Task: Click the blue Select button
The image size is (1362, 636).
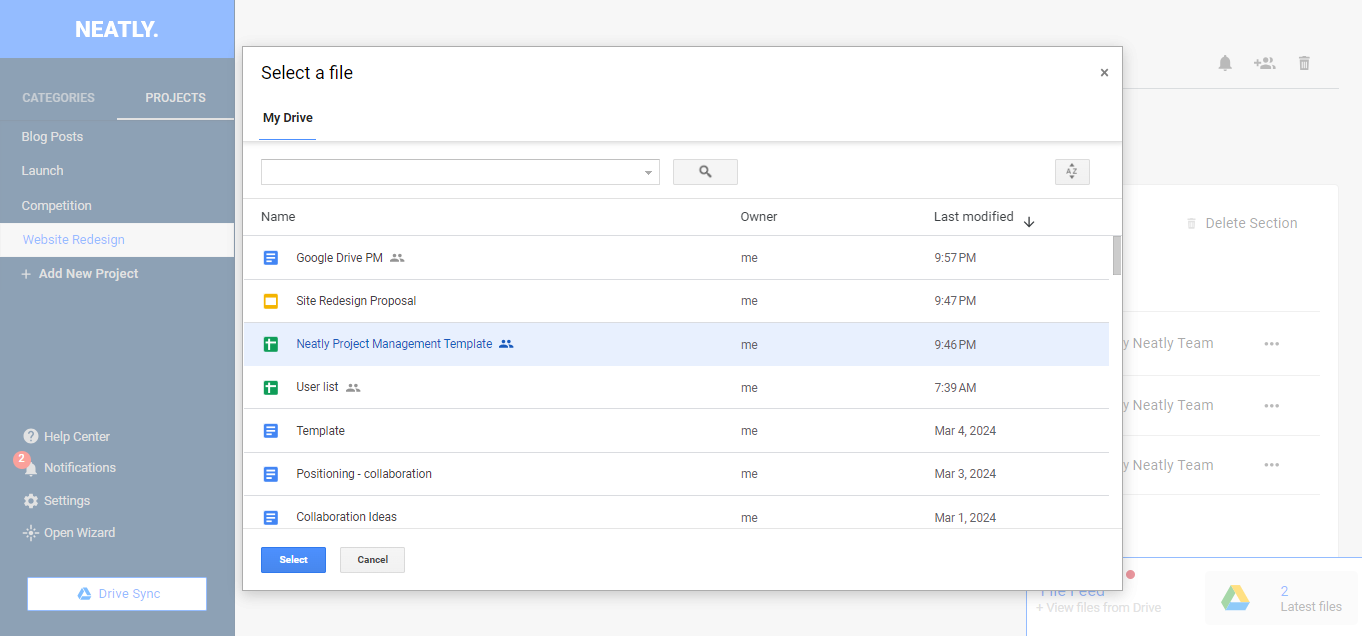Action: (293, 560)
